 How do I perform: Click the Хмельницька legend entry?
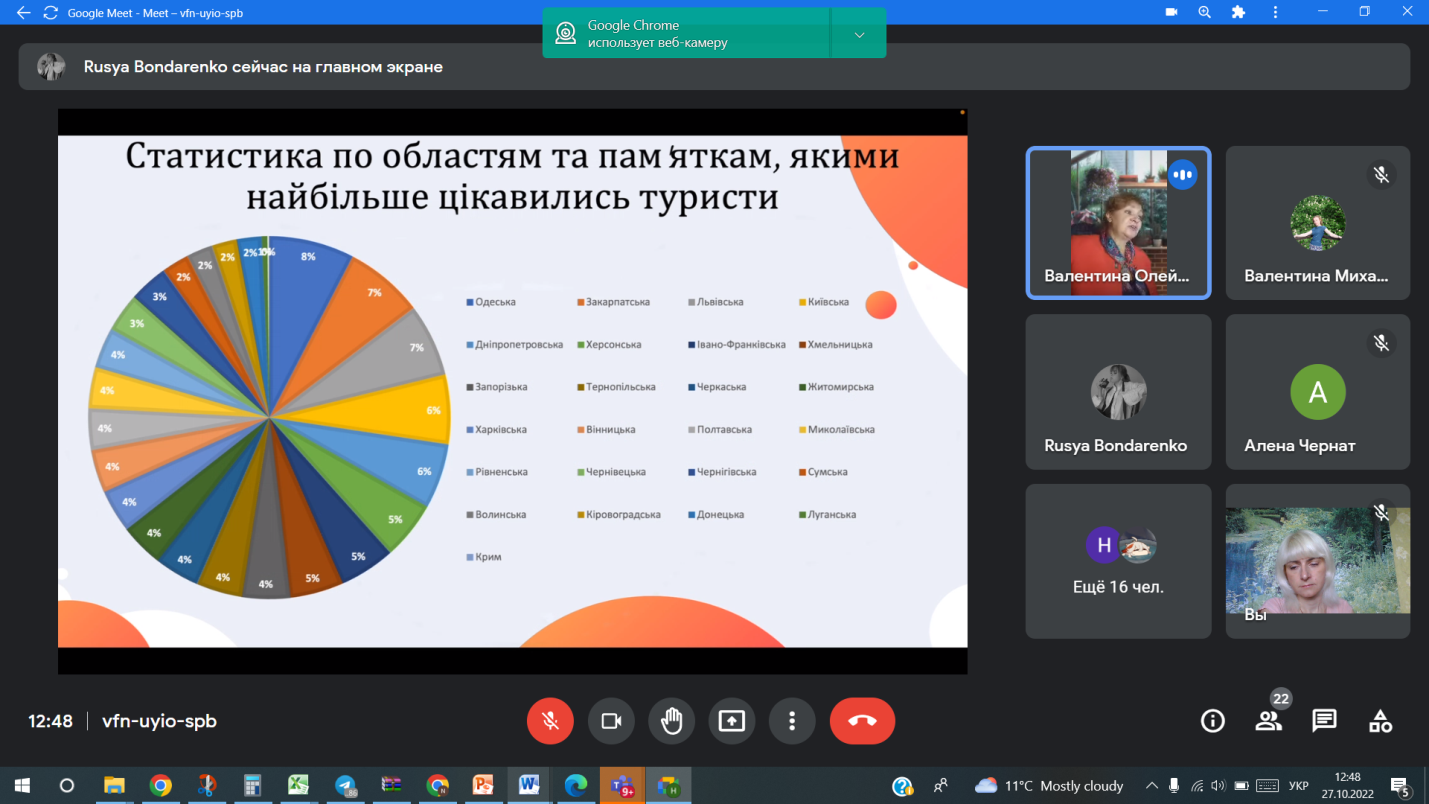pos(835,344)
